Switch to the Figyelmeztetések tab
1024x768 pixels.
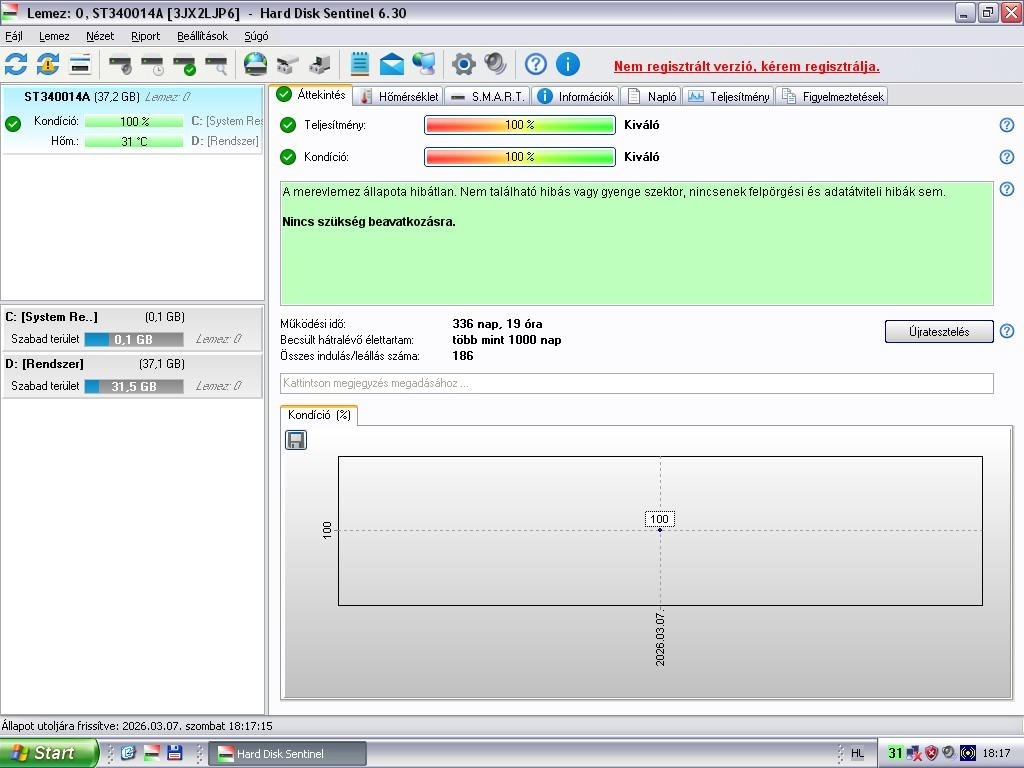pos(832,97)
